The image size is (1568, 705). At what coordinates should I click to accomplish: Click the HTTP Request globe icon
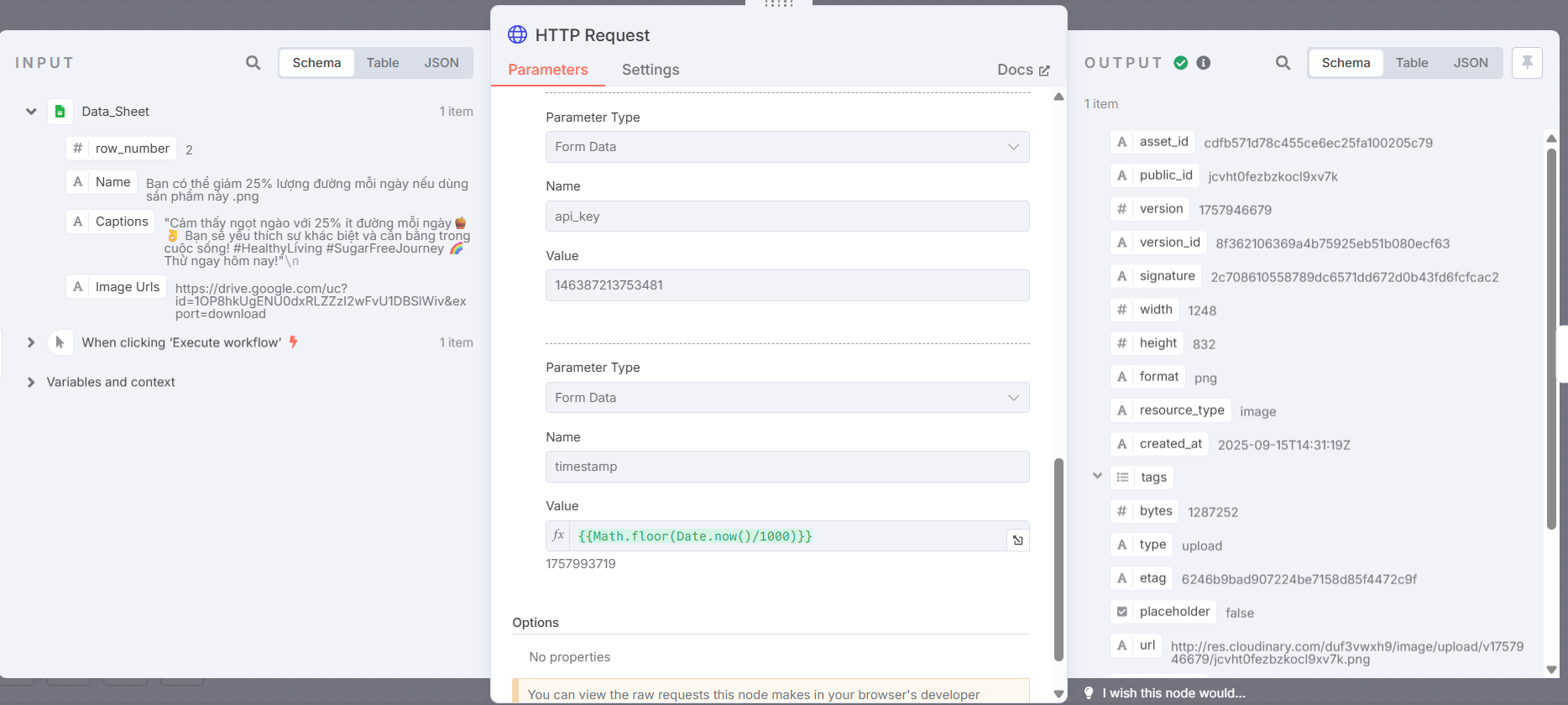click(x=518, y=34)
